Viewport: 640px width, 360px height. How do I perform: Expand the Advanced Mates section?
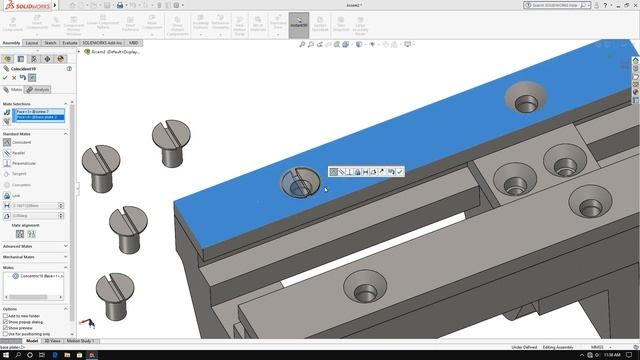pos(66,246)
